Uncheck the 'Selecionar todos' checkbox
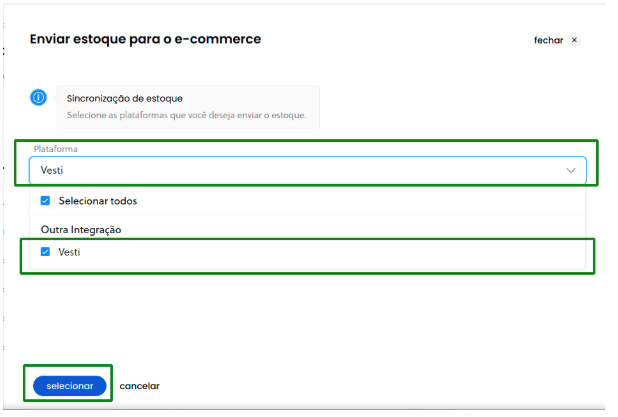This screenshot has height=417, width=618. [45, 201]
